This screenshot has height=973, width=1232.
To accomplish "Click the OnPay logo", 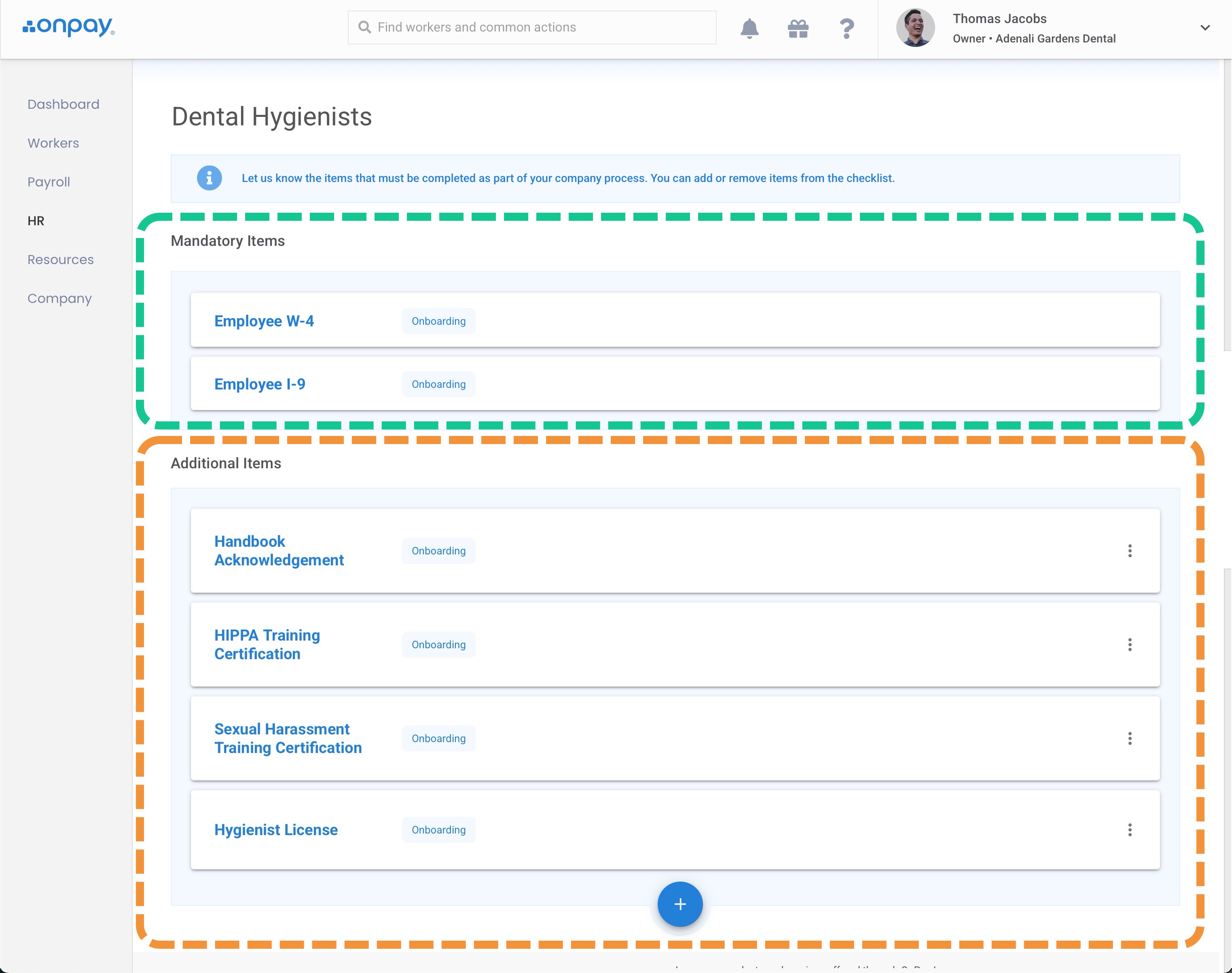I will click(68, 27).
